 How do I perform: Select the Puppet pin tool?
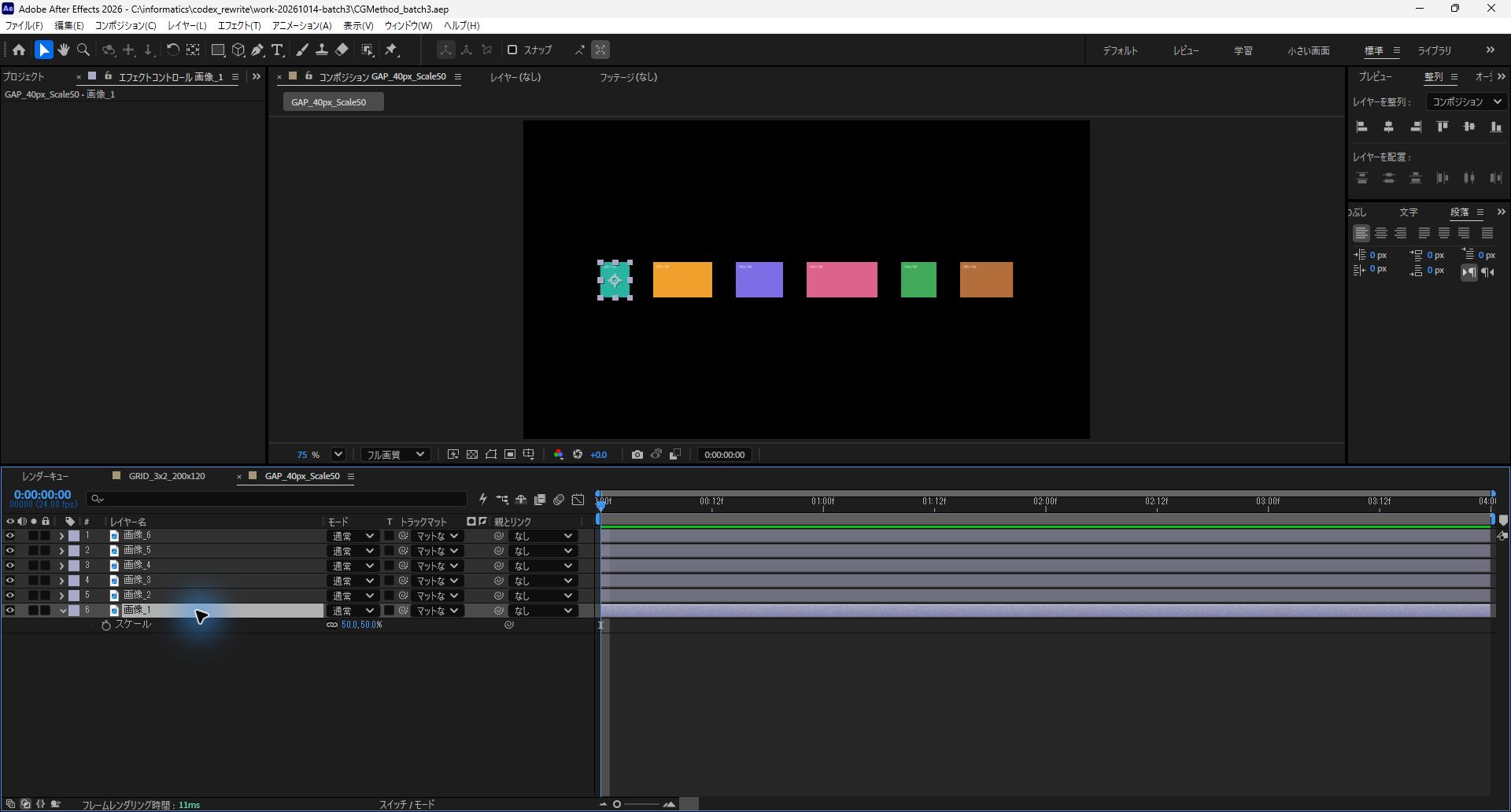[391, 50]
